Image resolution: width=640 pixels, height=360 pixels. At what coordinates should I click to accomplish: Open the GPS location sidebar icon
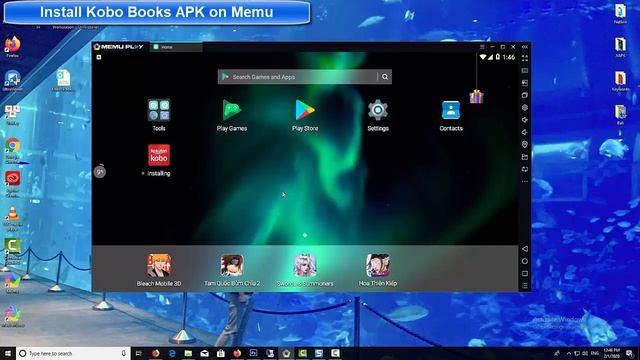pos(525,144)
